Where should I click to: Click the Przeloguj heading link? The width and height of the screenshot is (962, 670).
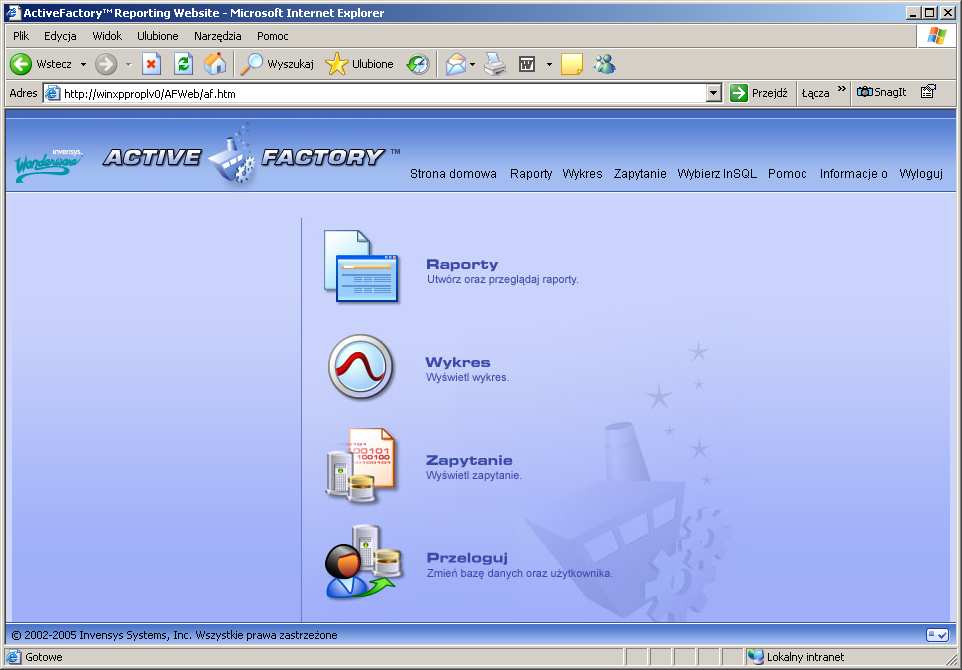468,558
